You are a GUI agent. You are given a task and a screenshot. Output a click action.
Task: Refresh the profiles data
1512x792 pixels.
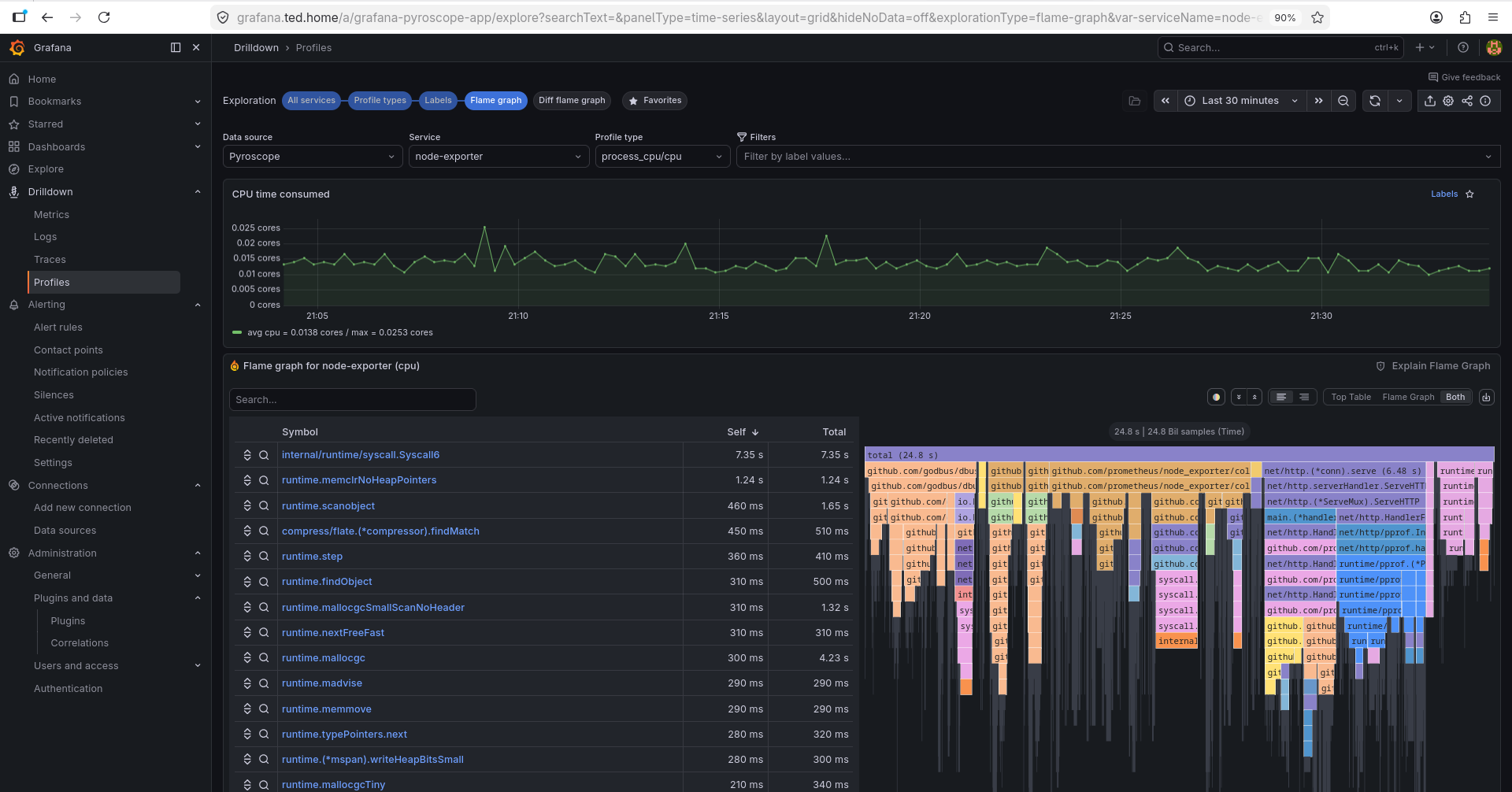point(1375,101)
